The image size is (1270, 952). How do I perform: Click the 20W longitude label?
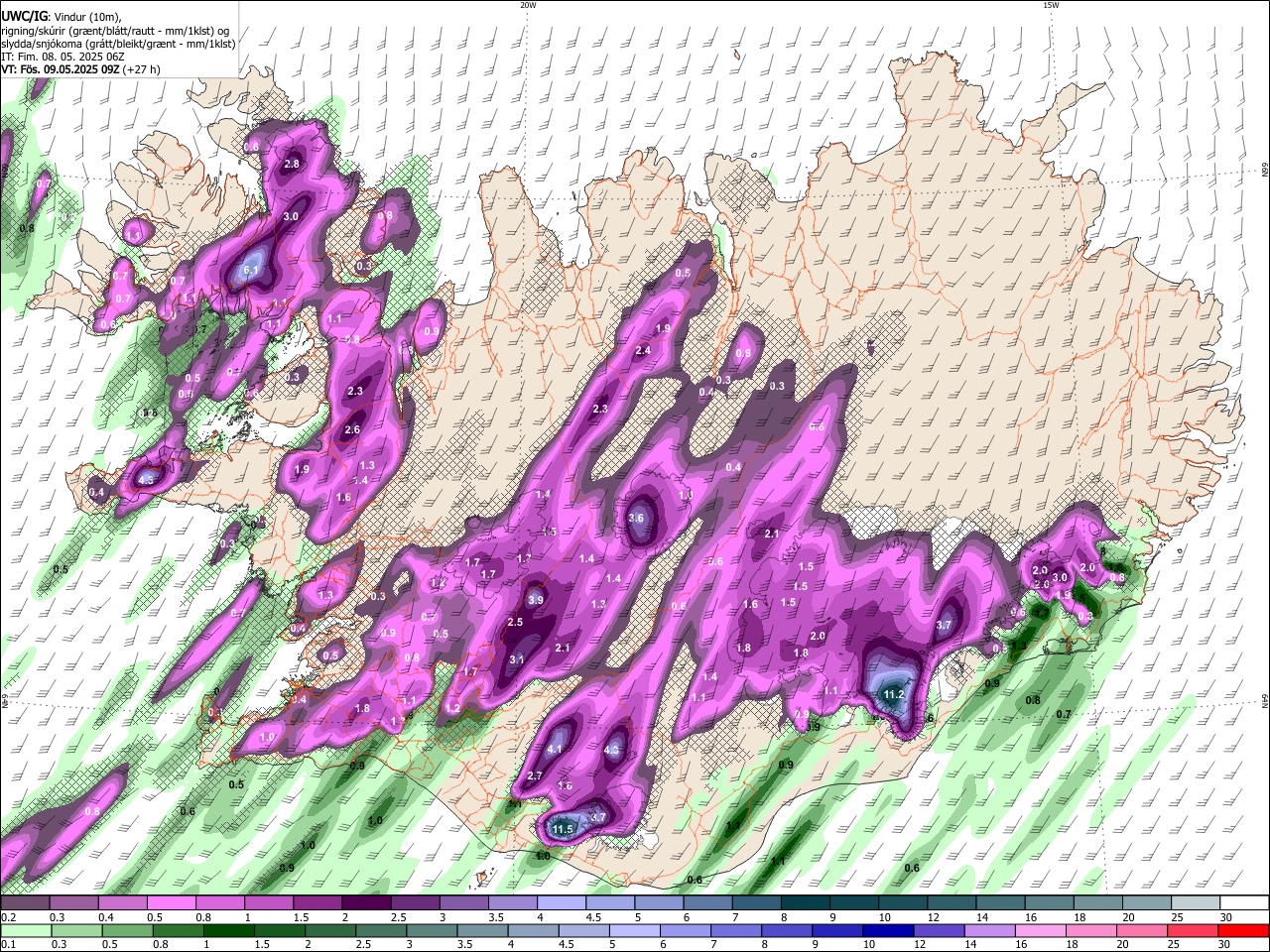click(528, 5)
